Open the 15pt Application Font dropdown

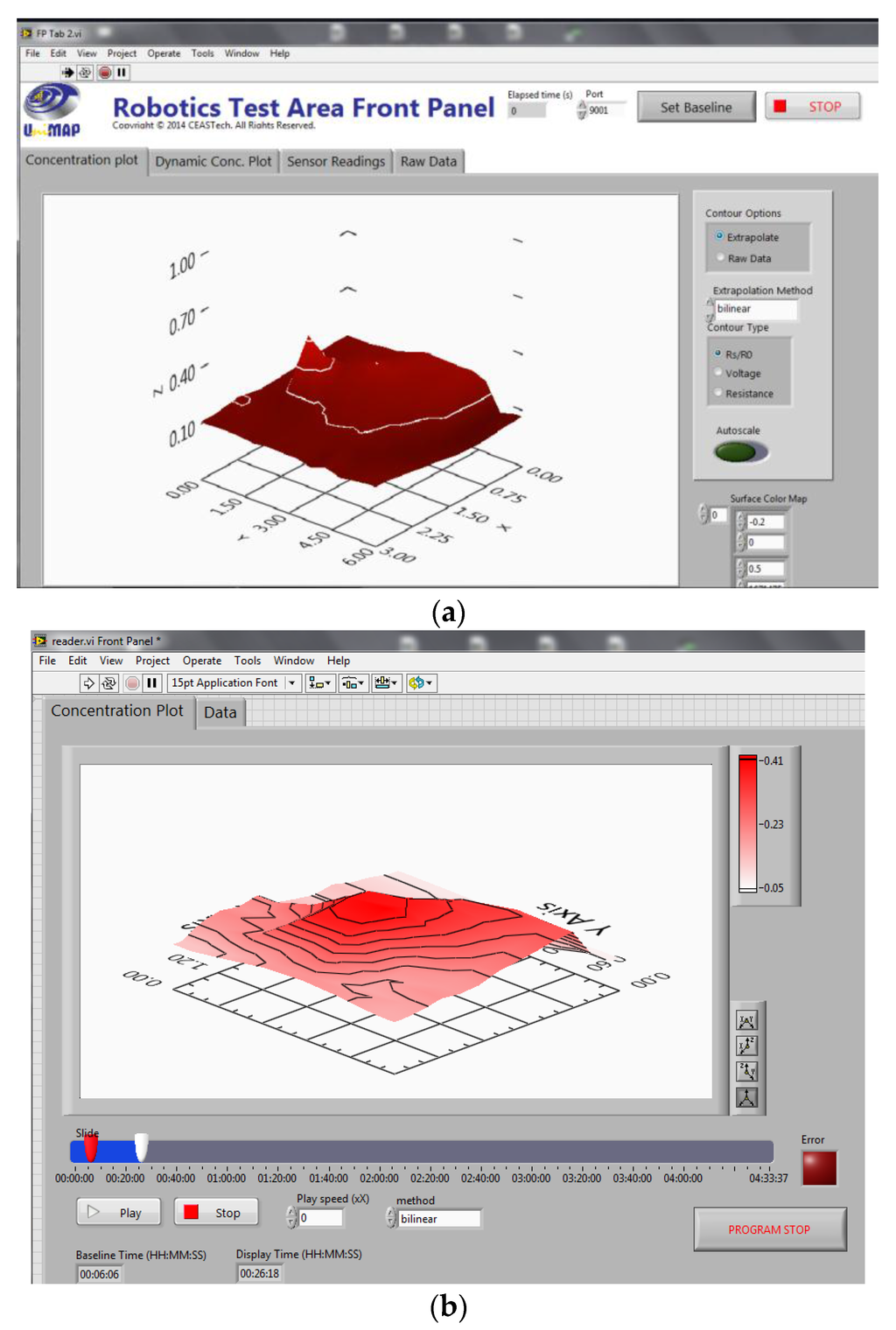(234, 682)
